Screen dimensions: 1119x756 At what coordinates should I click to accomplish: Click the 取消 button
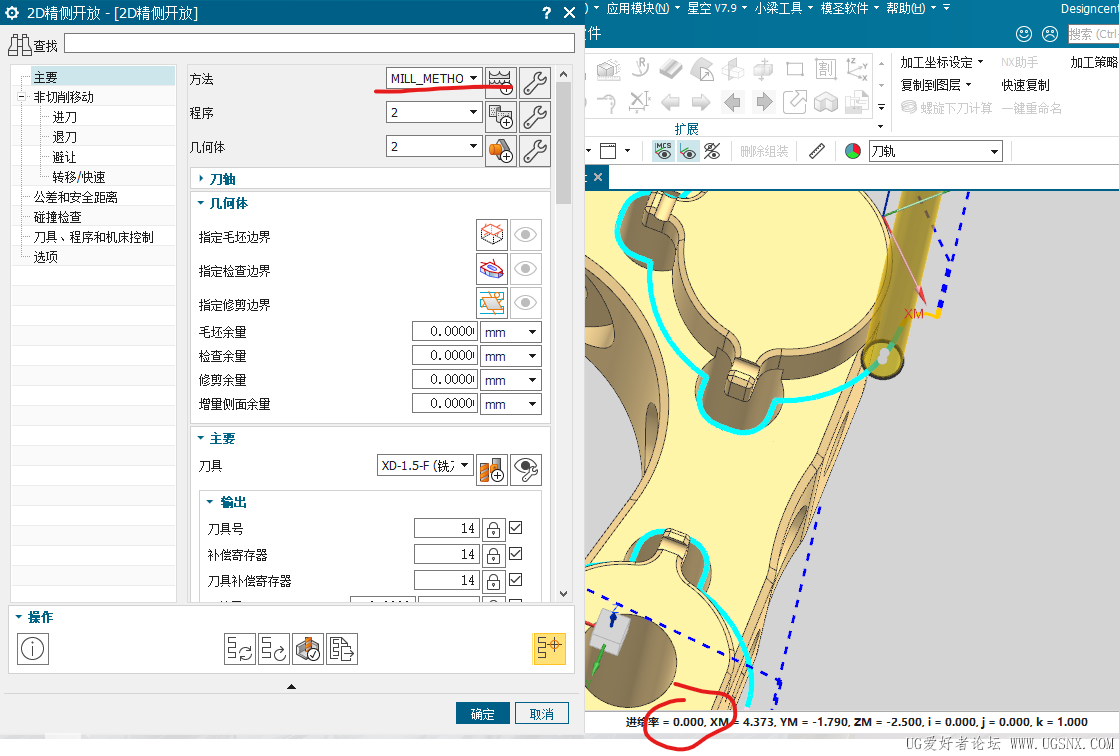click(542, 713)
